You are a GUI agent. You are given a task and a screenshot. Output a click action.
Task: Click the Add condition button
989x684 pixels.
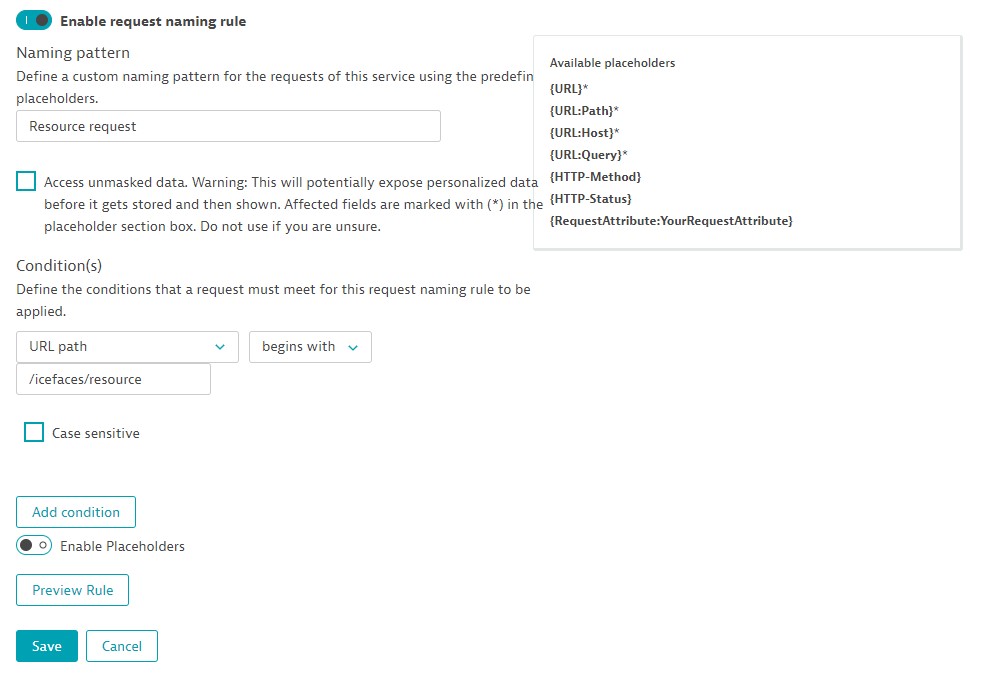coord(76,512)
